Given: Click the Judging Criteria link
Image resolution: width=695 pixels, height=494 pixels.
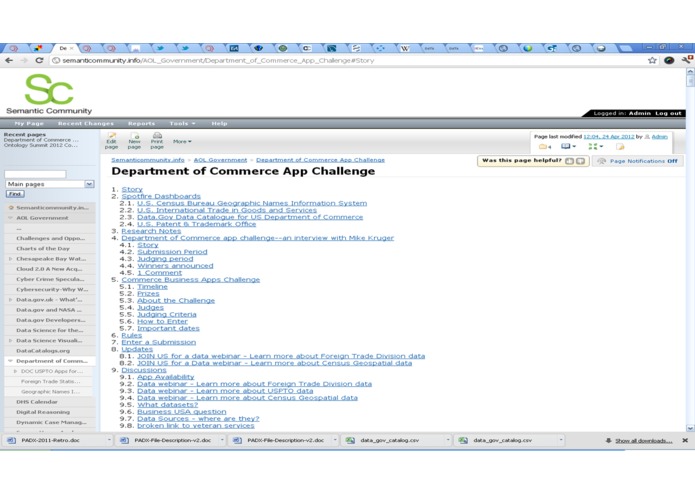Looking at the screenshot, I should pyautogui.click(x=167, y=315).
